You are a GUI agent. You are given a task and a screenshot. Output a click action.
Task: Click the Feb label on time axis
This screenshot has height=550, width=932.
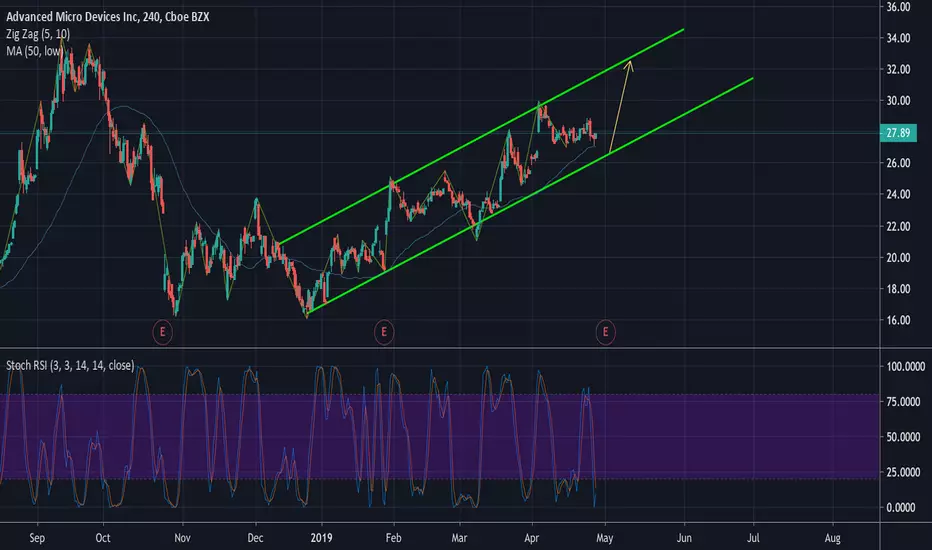tap(393, 538)
